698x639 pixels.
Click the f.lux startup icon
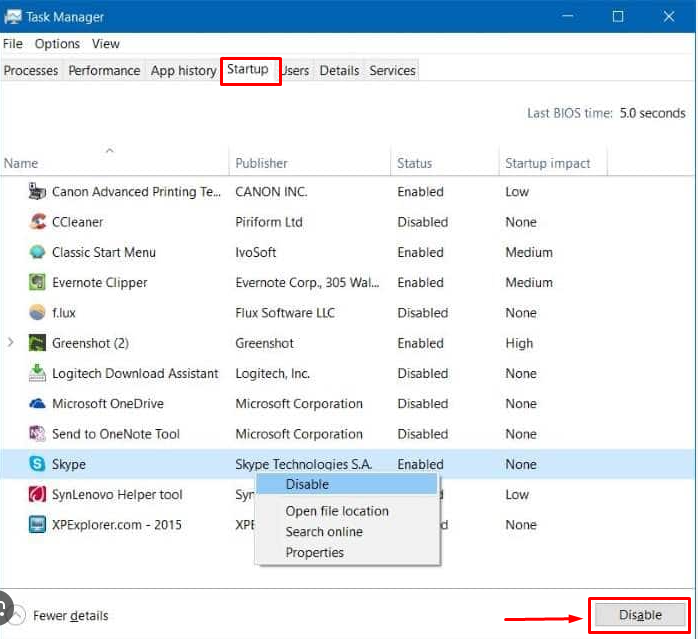[x=37, y=313]
